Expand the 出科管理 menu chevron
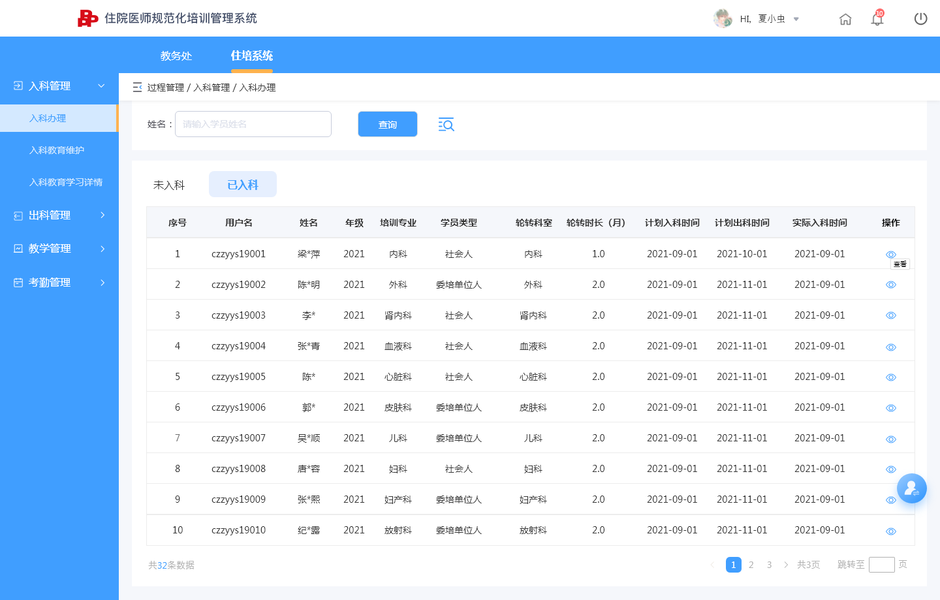This screenshot has width=940, height=600. 103,215
